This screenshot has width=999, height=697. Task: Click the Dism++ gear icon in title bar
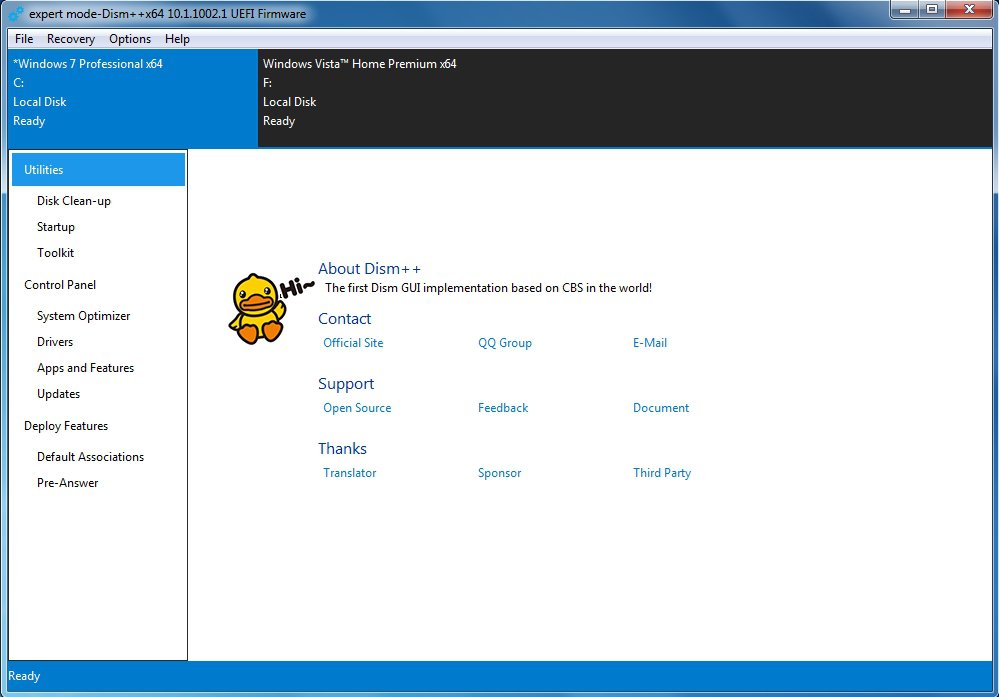16,13
